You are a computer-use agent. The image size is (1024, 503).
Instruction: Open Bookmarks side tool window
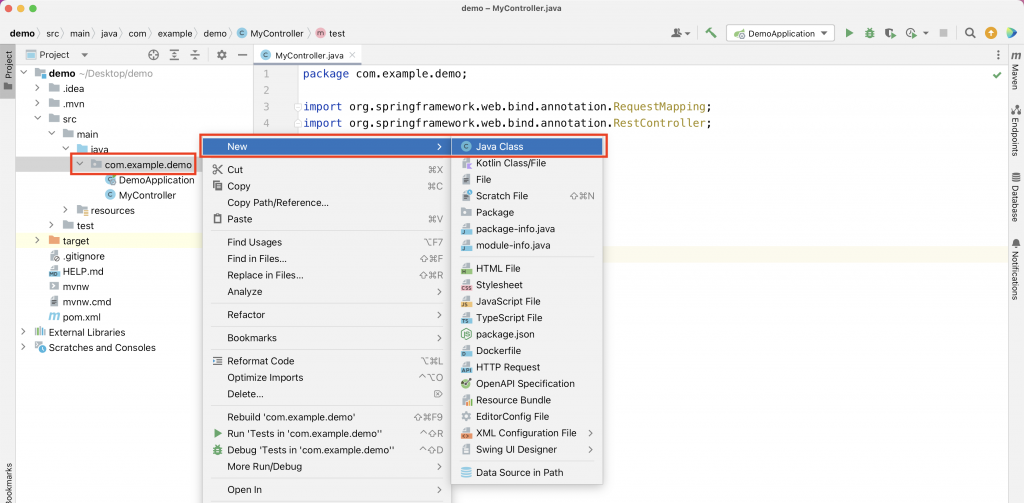tap(8, 483)
